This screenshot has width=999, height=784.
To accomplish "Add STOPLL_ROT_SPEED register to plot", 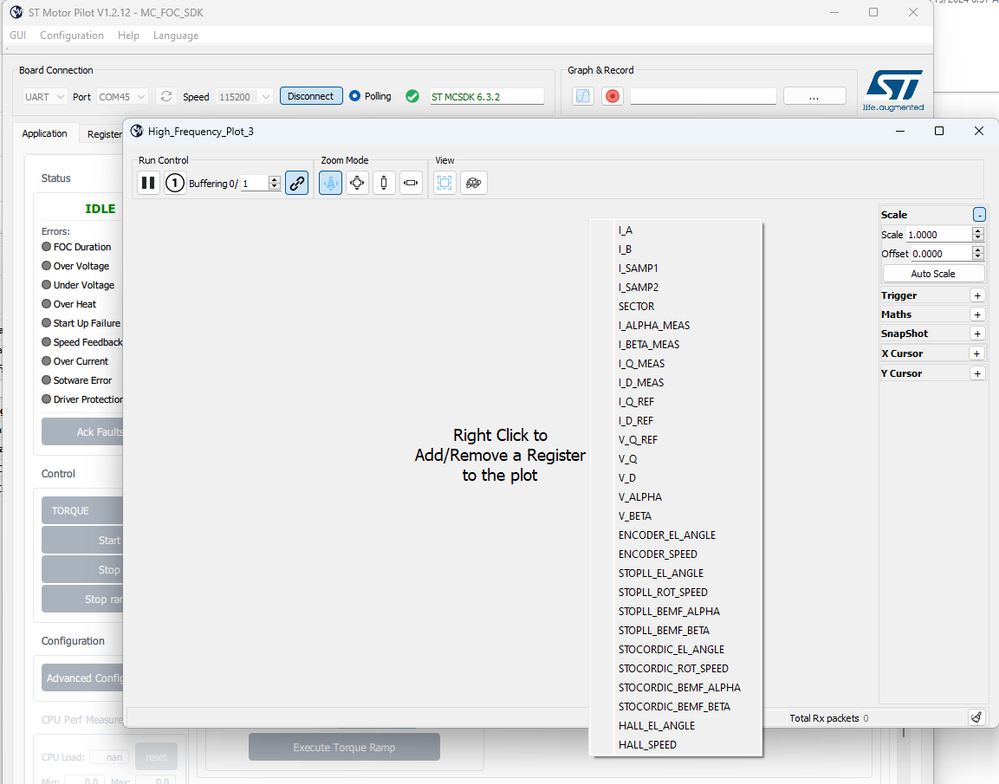I will [676, 592].
